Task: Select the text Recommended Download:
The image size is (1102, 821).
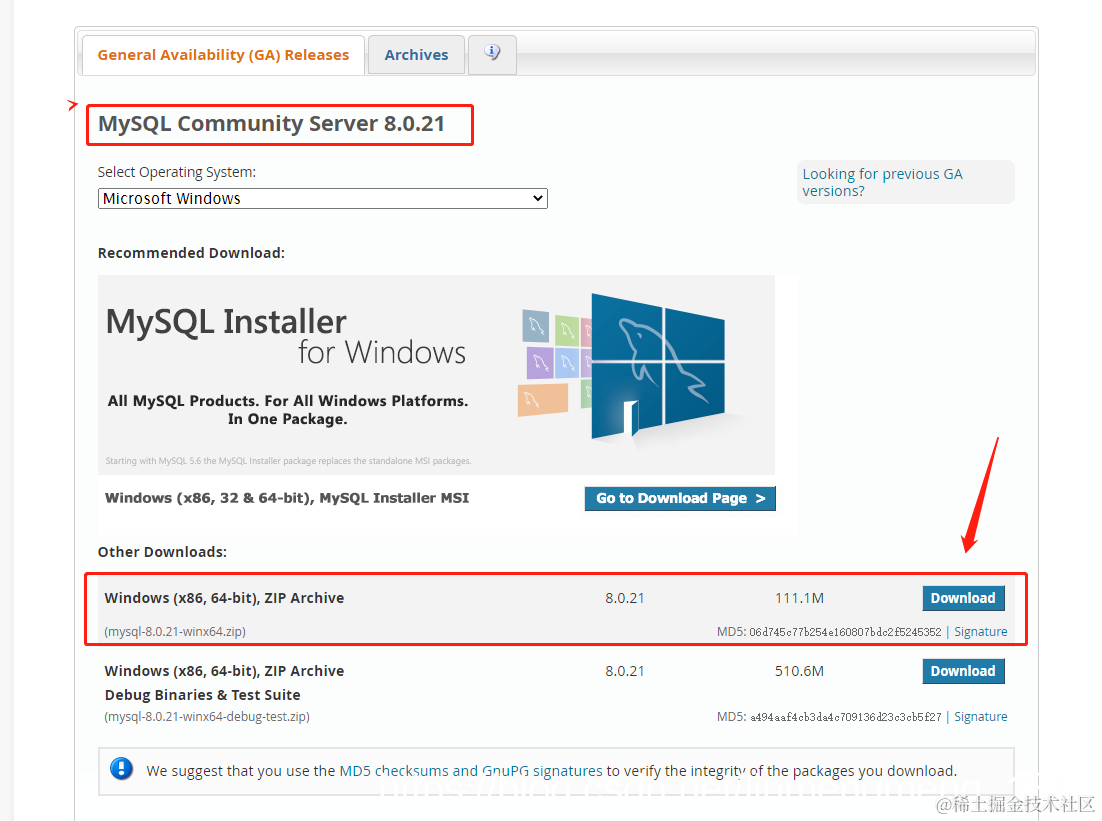Action: click(191, 253)
